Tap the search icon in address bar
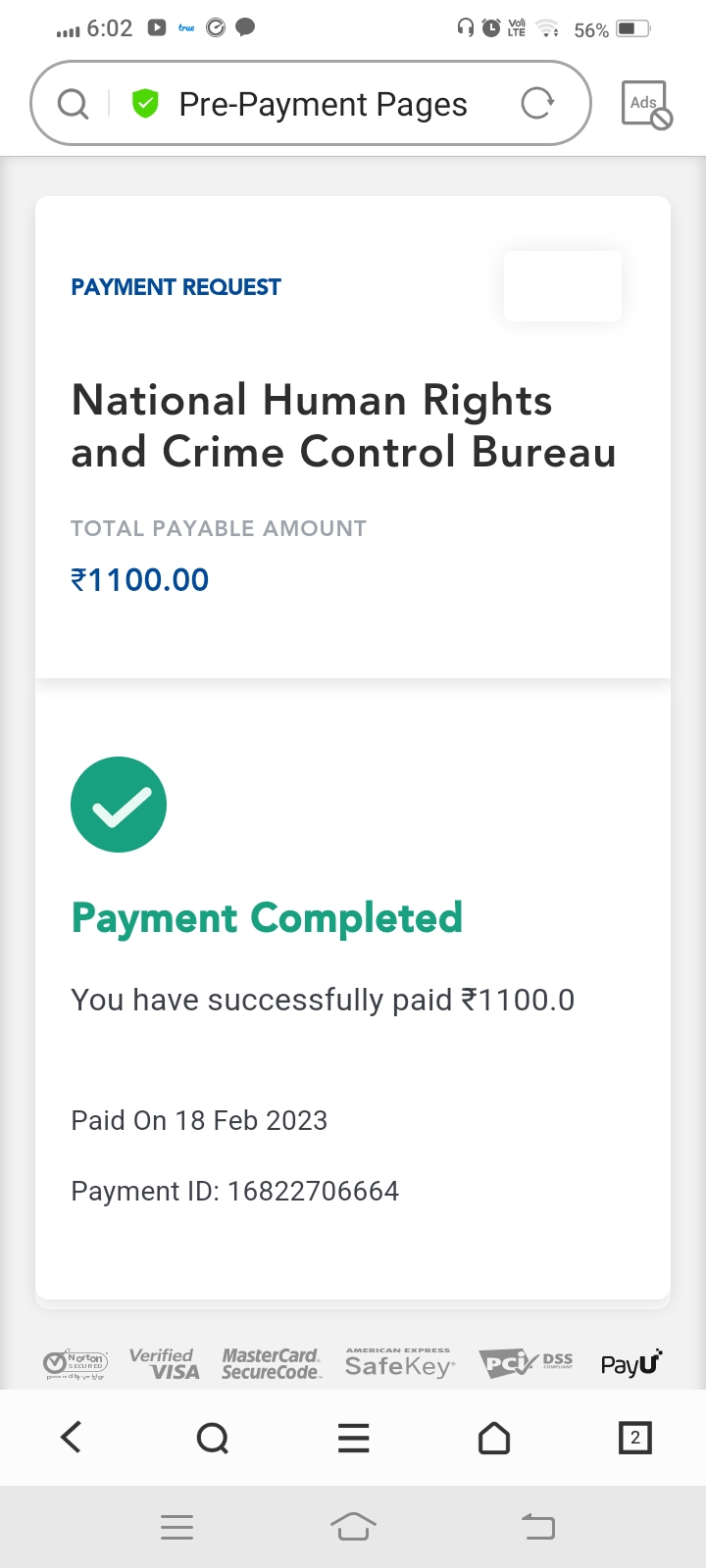 [x=73, y=103]
